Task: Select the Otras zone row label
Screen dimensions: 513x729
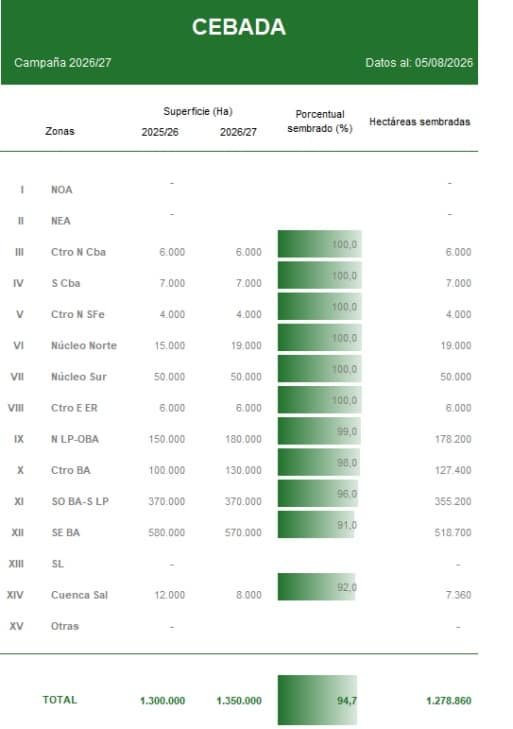Action: (x=65, y=626)
